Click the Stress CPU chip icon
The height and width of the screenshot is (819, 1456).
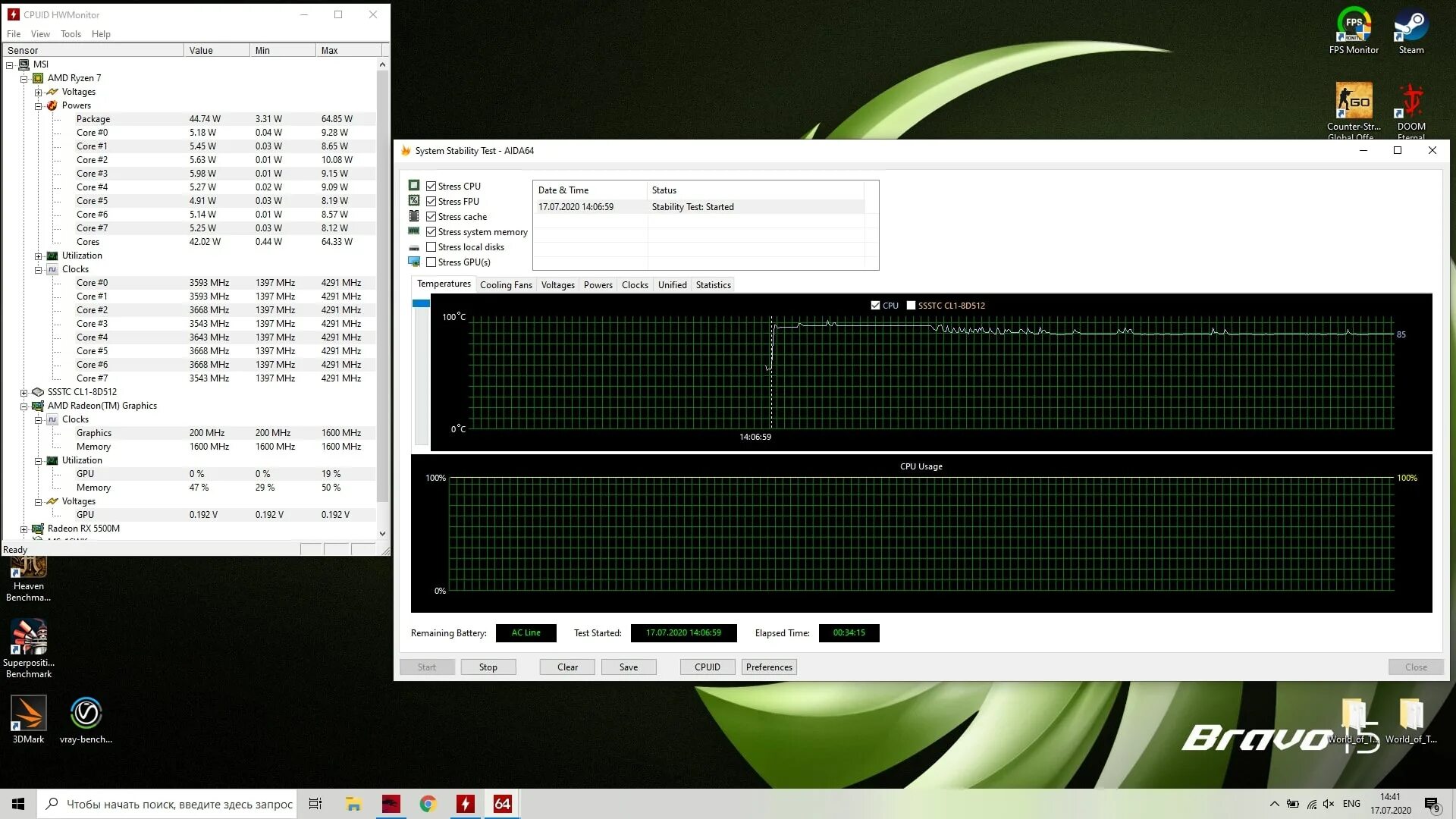coord(414,186)
